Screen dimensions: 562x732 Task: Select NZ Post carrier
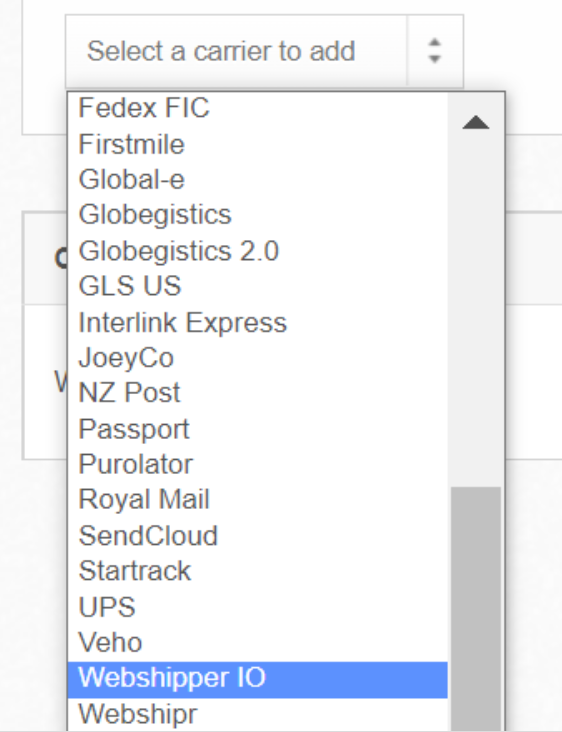(258, 393)
